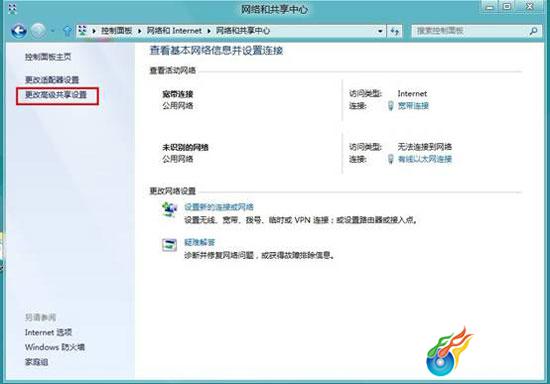
Task: Open 更改适配器设置 link
Action: (52, 80)
